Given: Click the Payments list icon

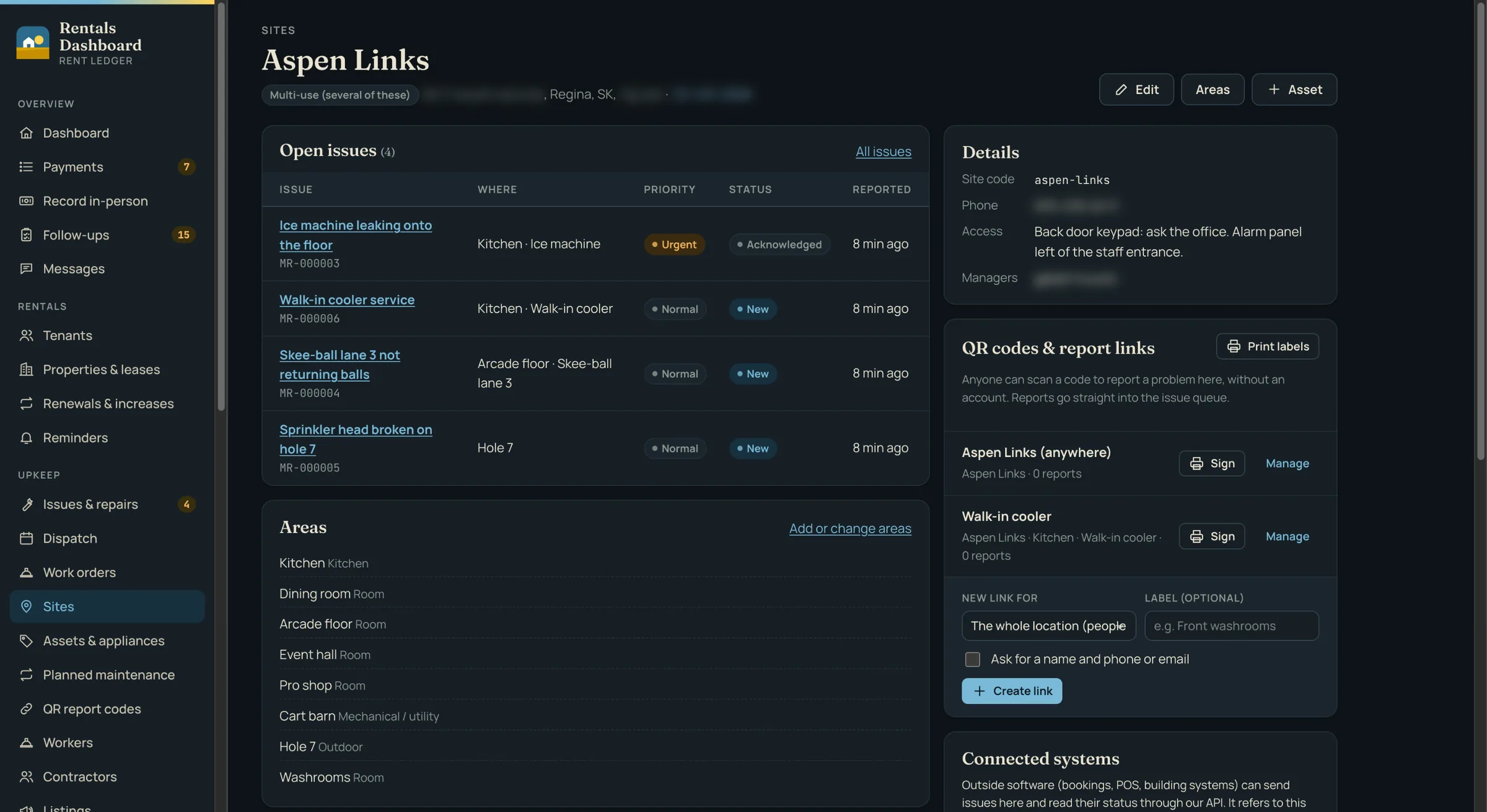Looking at the screenshot, I should (x=26, y=167).
